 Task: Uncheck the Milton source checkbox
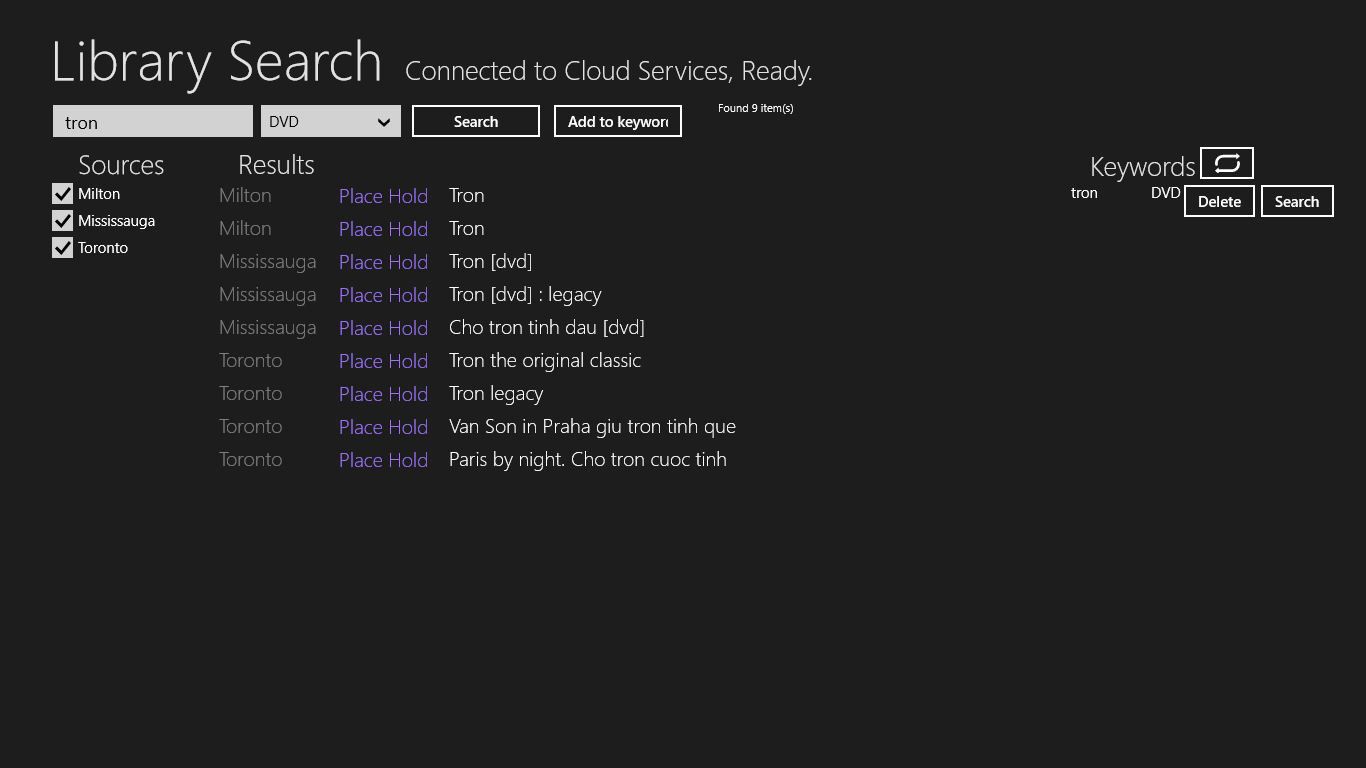[x=63, y=194]
